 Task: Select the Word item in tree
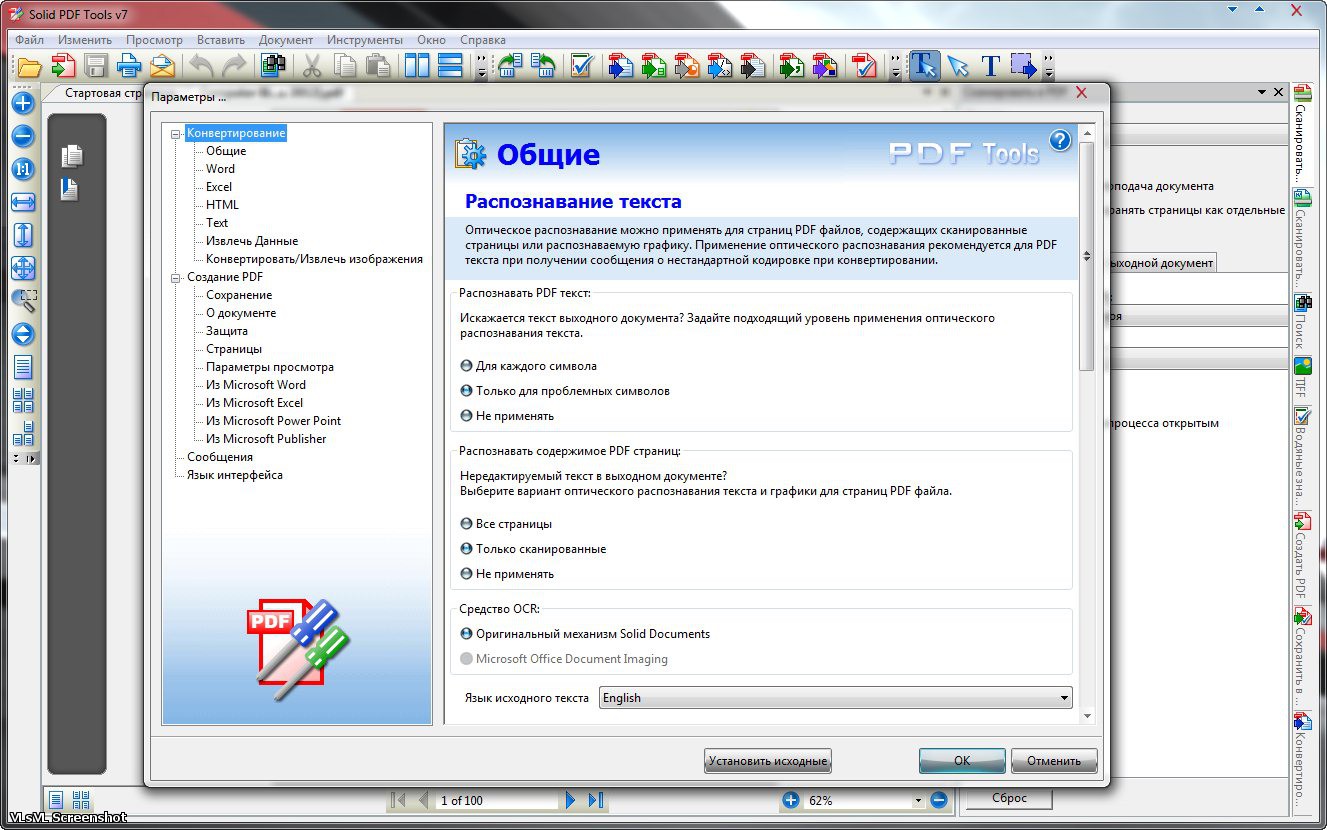click(220, 169)
